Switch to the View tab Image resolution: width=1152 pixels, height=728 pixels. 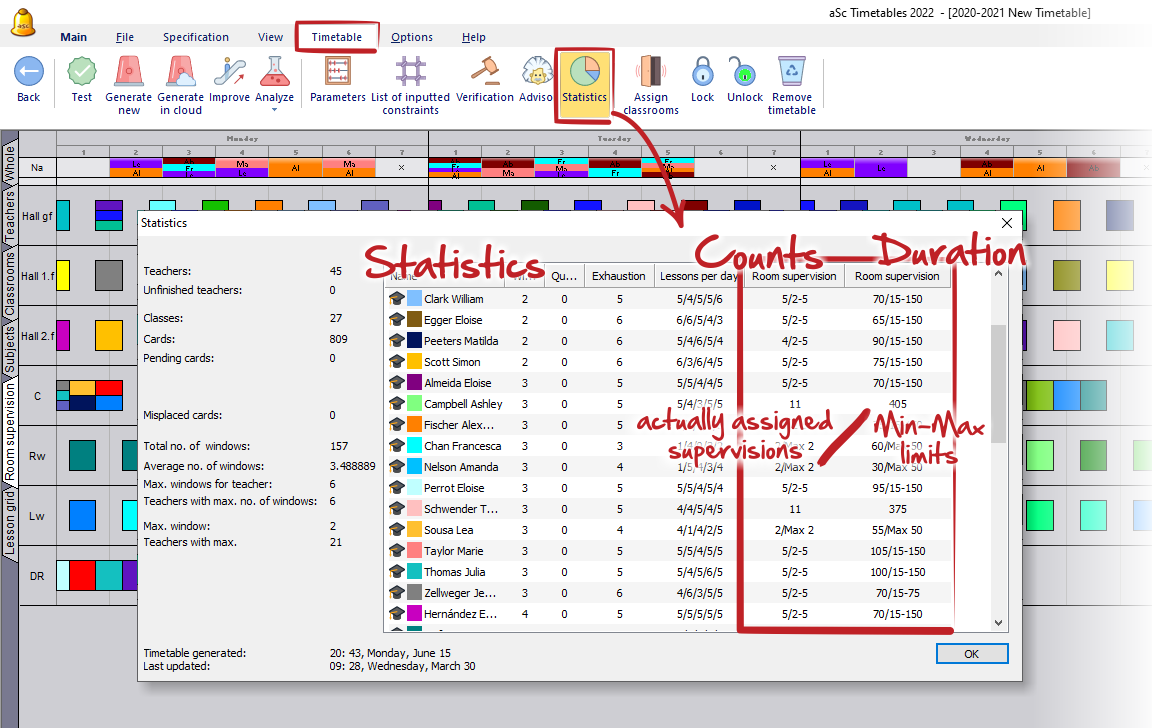point(270,37)
